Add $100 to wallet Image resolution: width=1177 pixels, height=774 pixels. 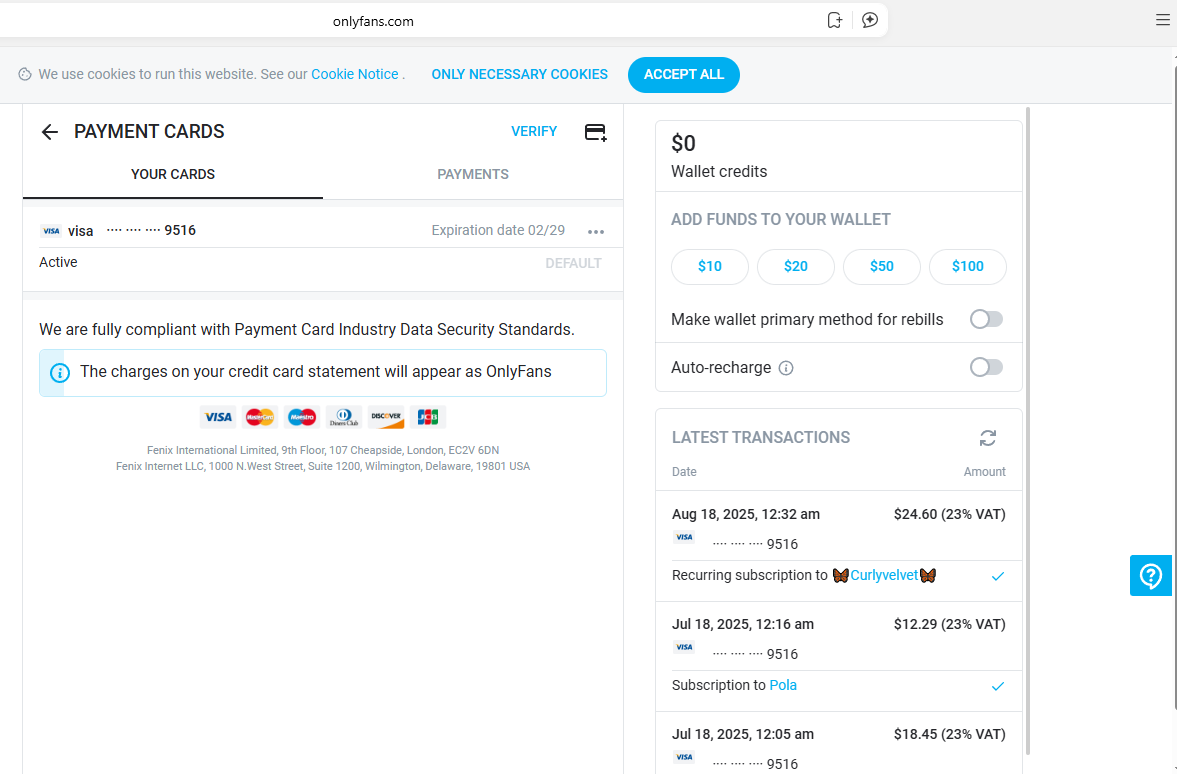[x=968, y=267]
